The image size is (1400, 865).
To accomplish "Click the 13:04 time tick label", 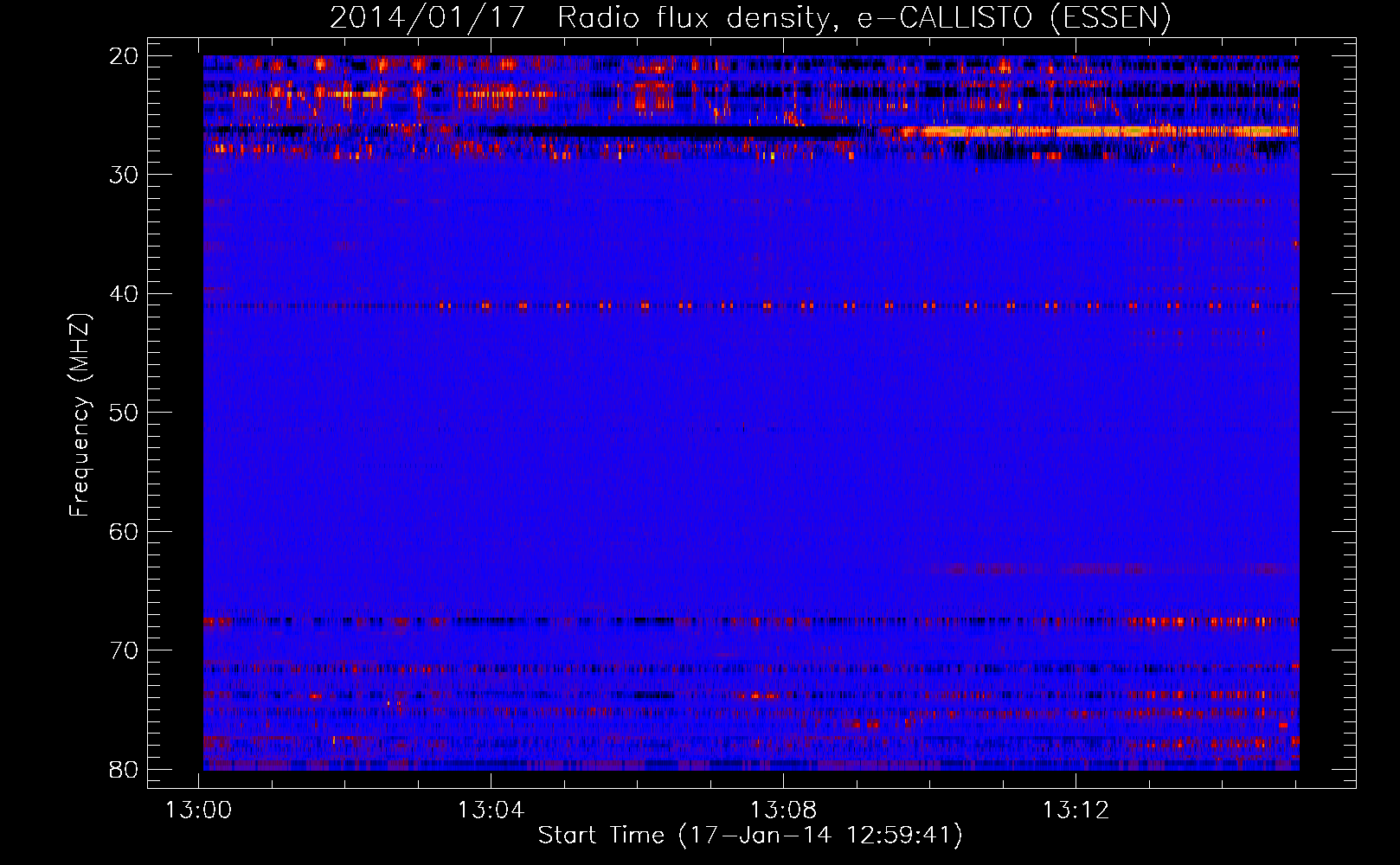I will (x=491, y=811).
